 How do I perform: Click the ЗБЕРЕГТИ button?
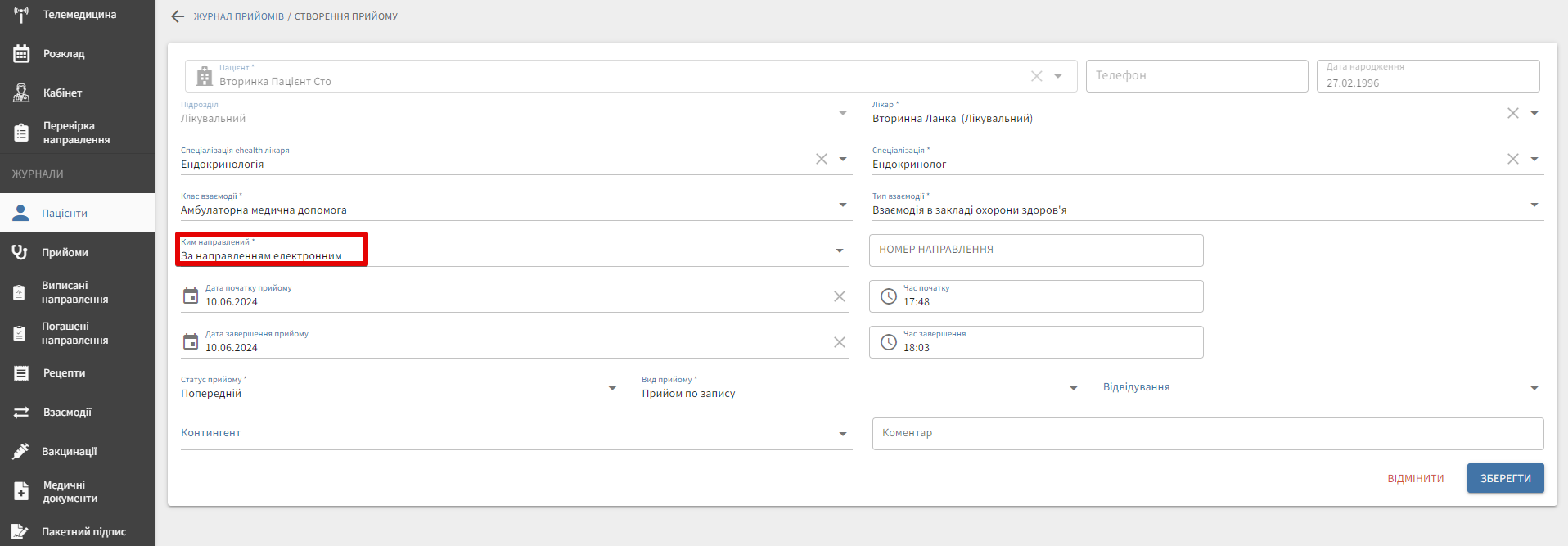coord(1505,478)
